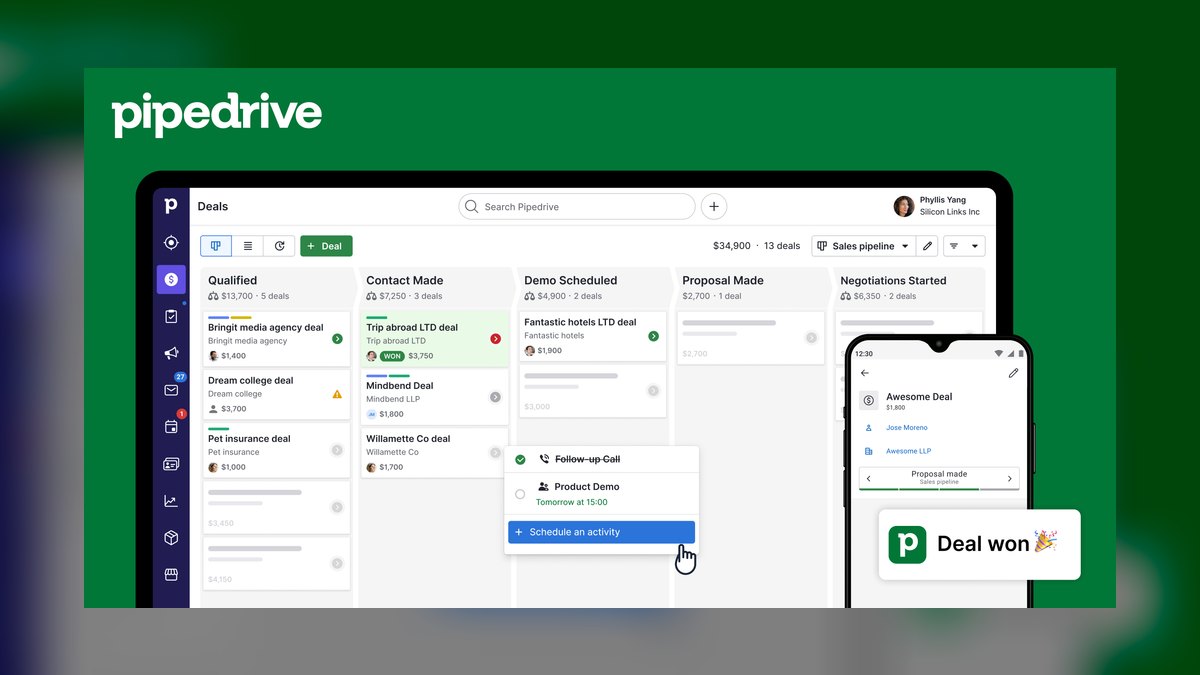Image resolution: width=1200 pixels, height=675 pixels.
Task: Open the Projects checklist icon in sidebar
Action: pos(171,316)
